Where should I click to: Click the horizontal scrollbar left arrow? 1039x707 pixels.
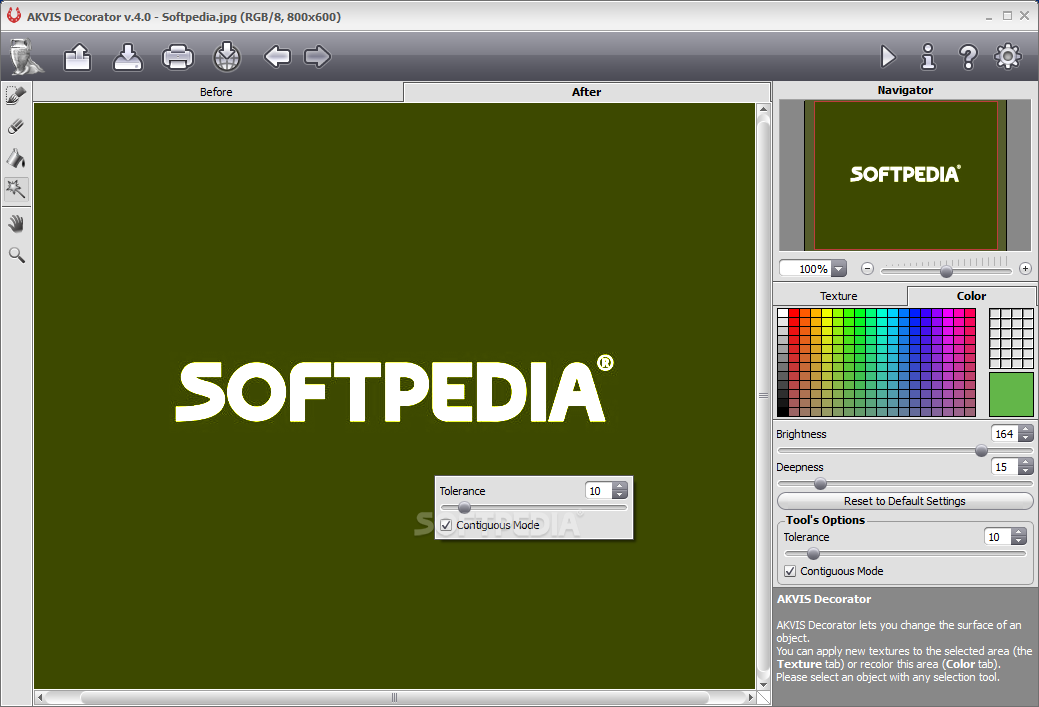[x=40, y=697]
